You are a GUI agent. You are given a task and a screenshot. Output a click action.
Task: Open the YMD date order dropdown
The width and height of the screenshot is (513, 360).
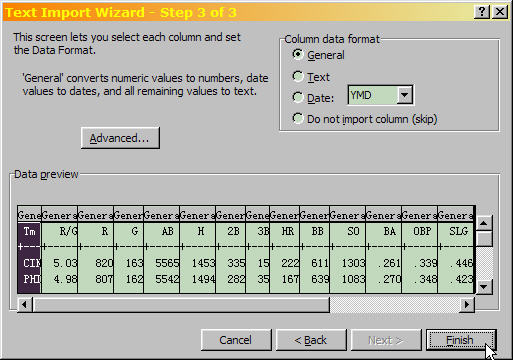405,95
